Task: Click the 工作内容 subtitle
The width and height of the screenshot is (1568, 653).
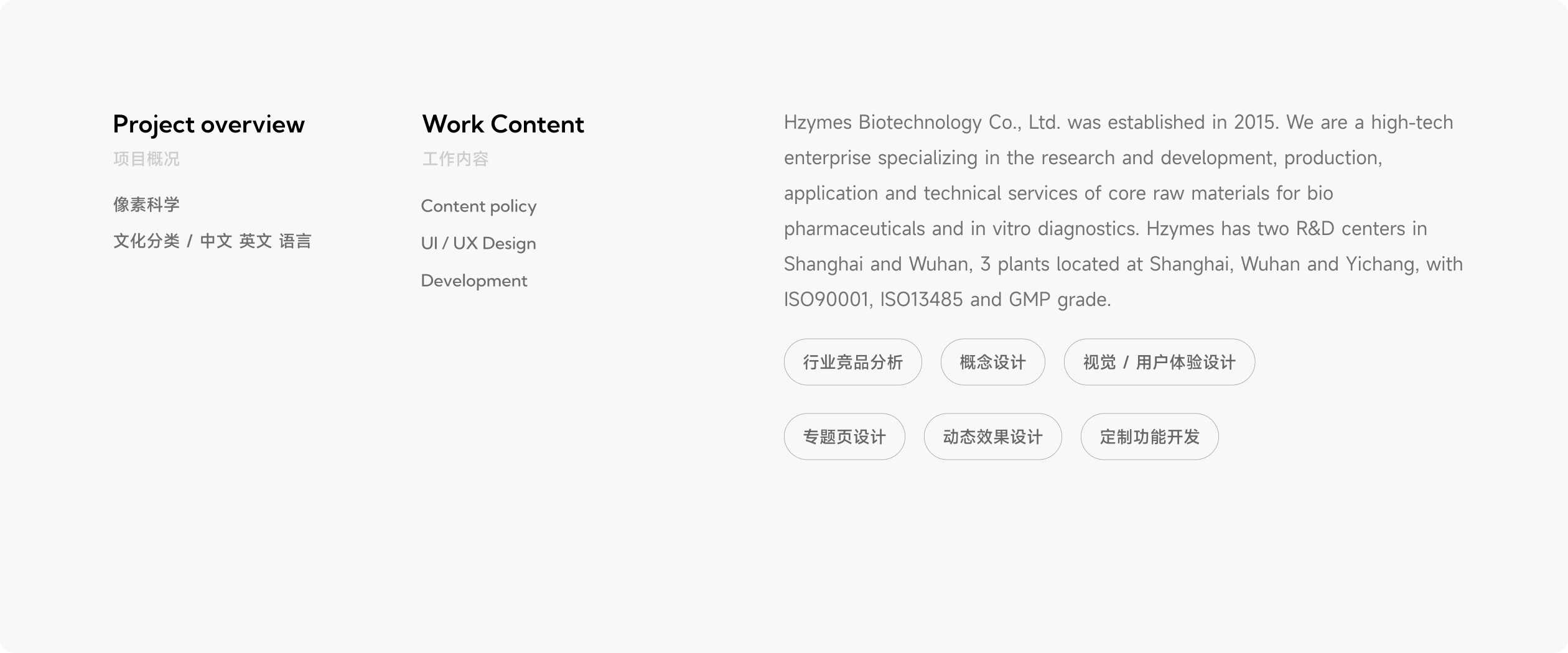Action: (x=455, y=159)
